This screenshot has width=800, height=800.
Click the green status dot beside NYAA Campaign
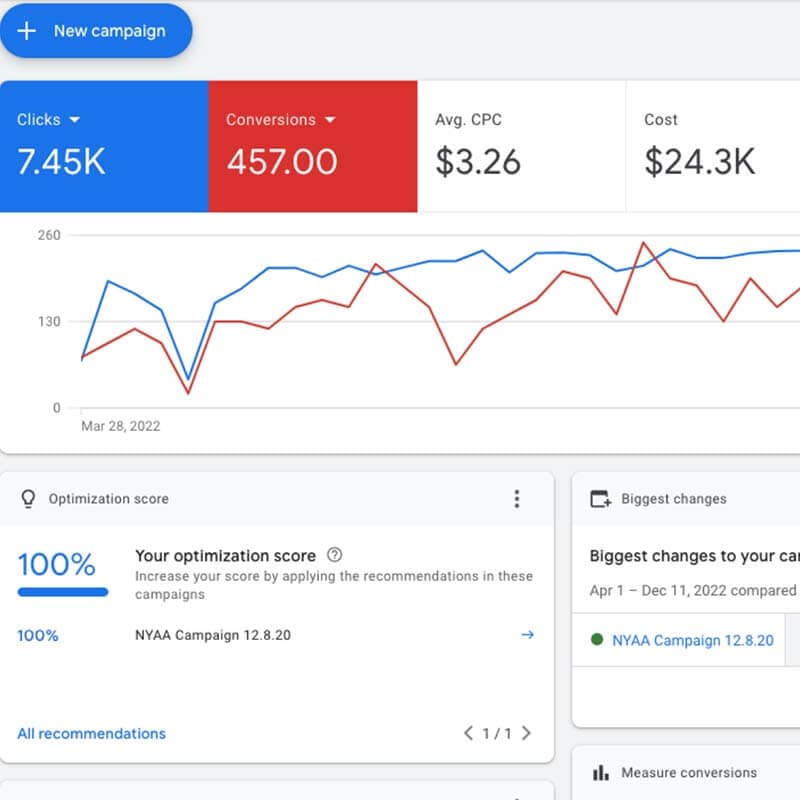click(597, 640)
